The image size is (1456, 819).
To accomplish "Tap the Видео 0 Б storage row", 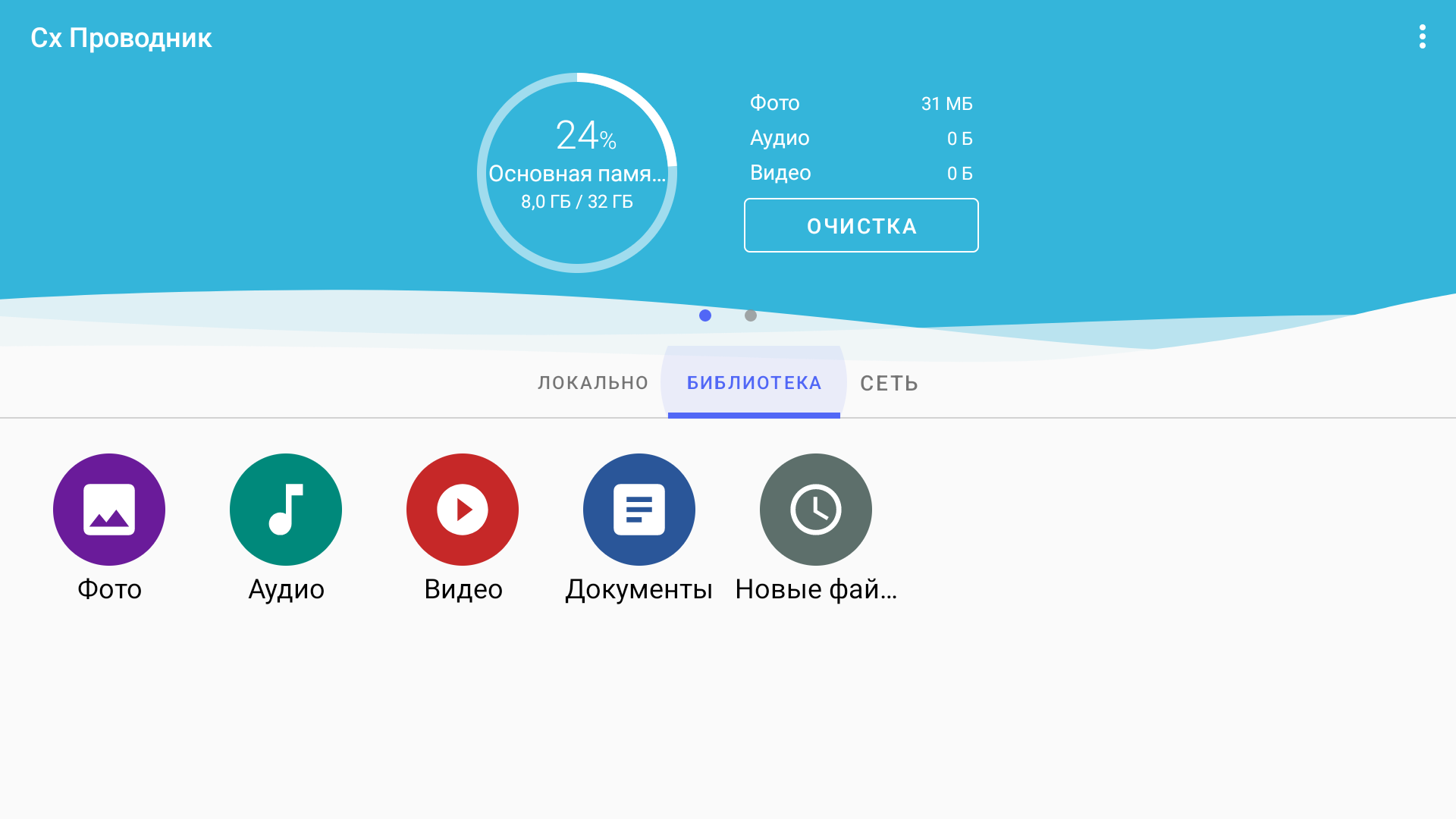I will coord(861,173).
